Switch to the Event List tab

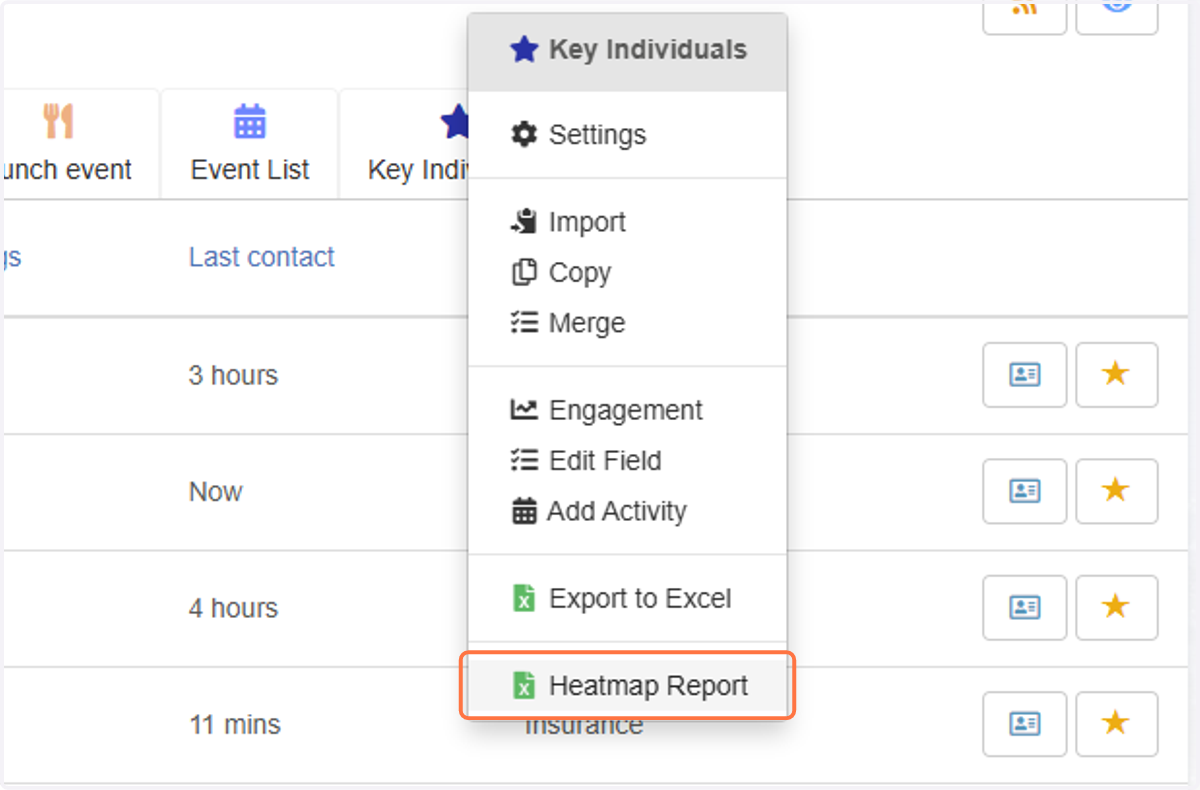click(250, 144)
